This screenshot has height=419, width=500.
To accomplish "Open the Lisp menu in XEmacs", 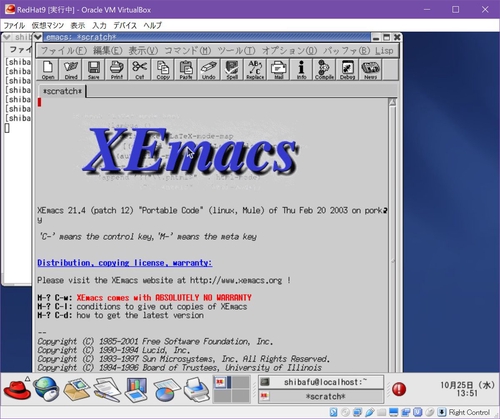I will click(384, 51).
